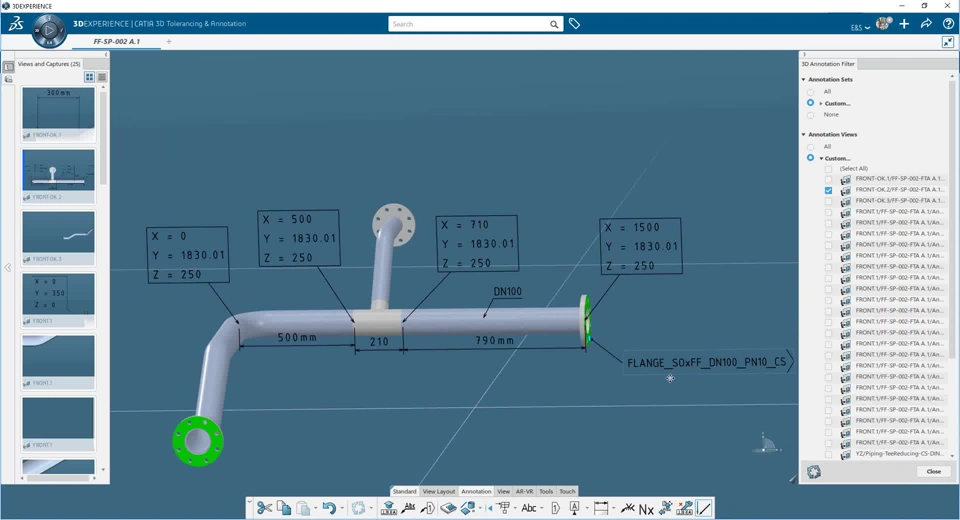Click the datum feature tree icon

click(x=504, y=508)
